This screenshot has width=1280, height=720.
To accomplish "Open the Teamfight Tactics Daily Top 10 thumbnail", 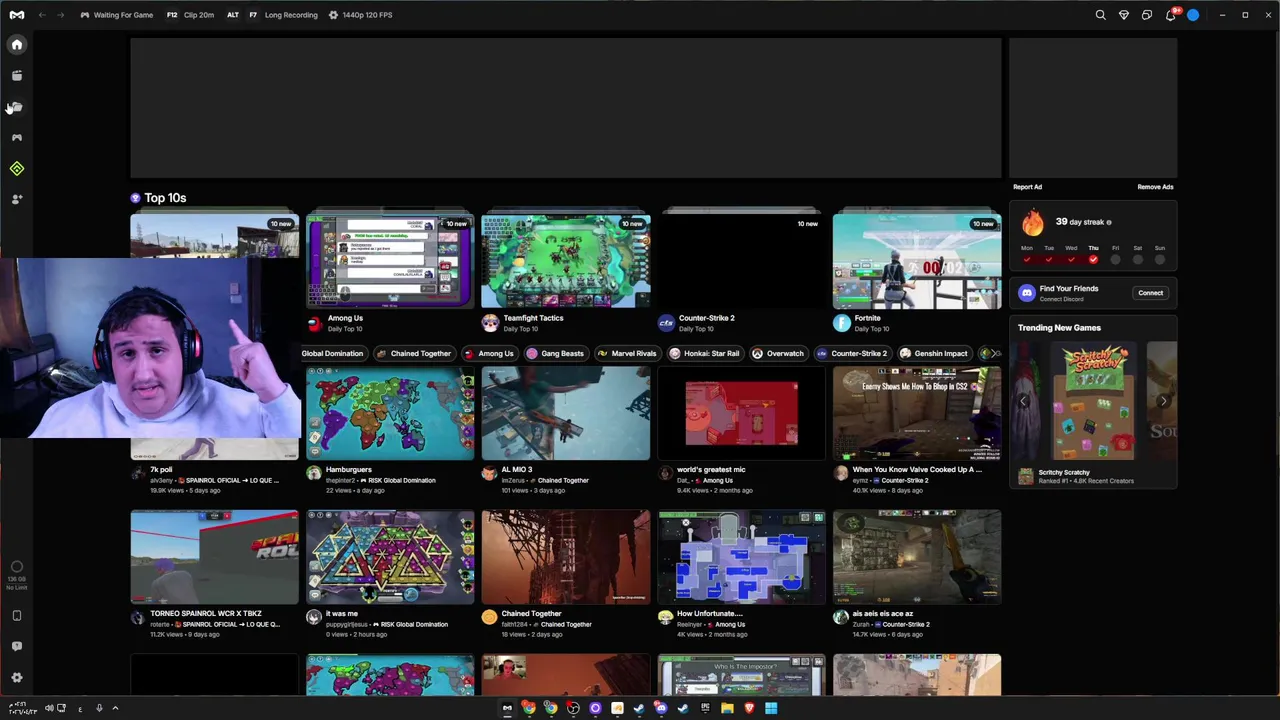I will (x=566, y=261).
